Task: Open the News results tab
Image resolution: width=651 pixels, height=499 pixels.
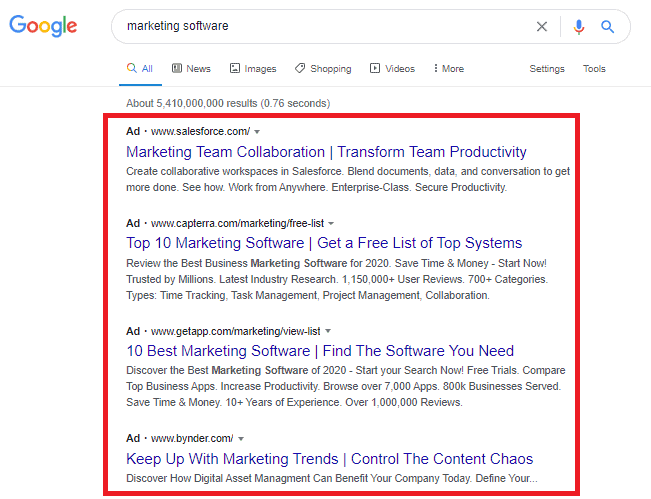Action: click(x=191, y=69)
